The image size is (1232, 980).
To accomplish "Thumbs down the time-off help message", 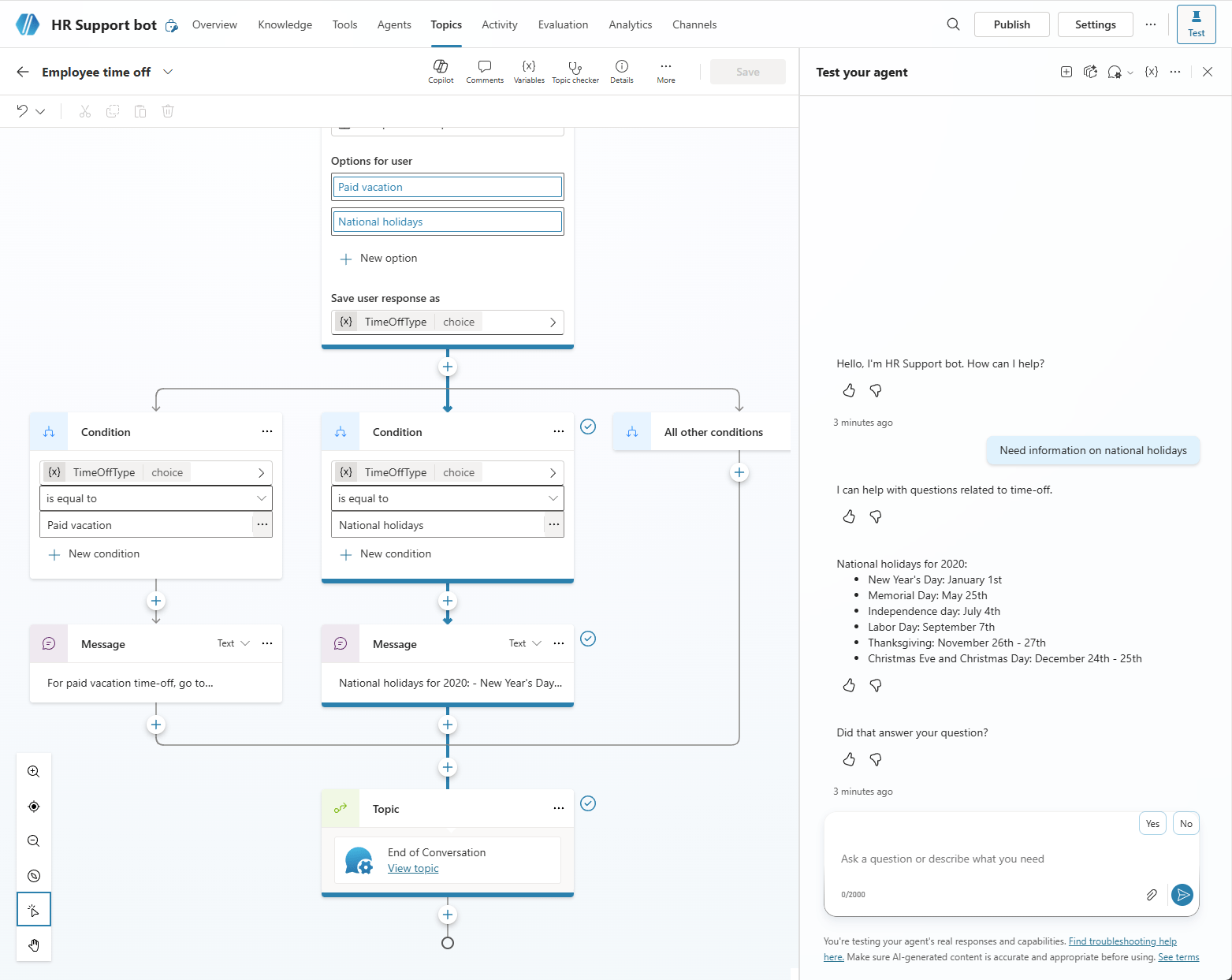I will [876, 516].
